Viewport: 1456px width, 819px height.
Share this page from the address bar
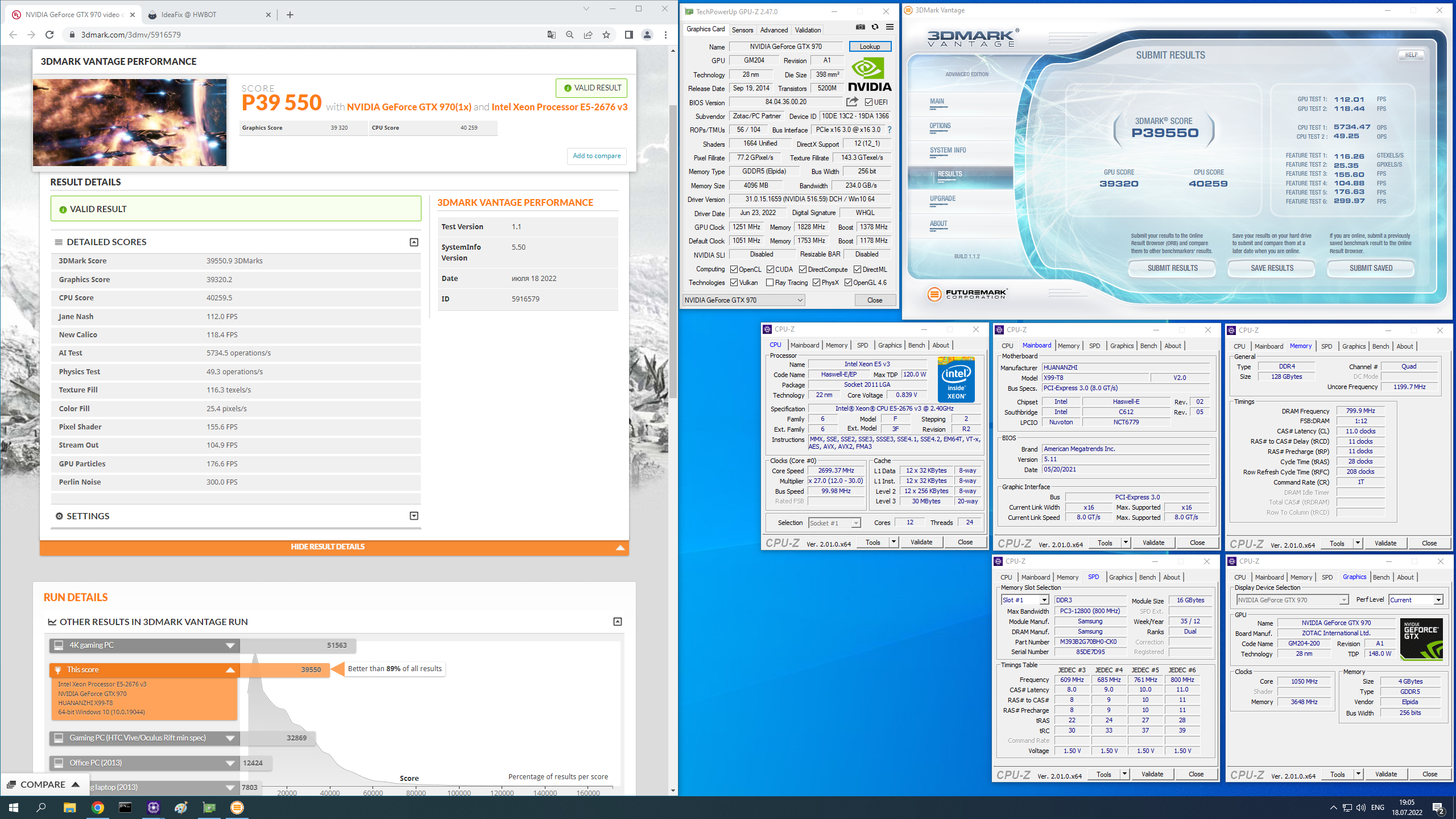[x=588, y=35]
